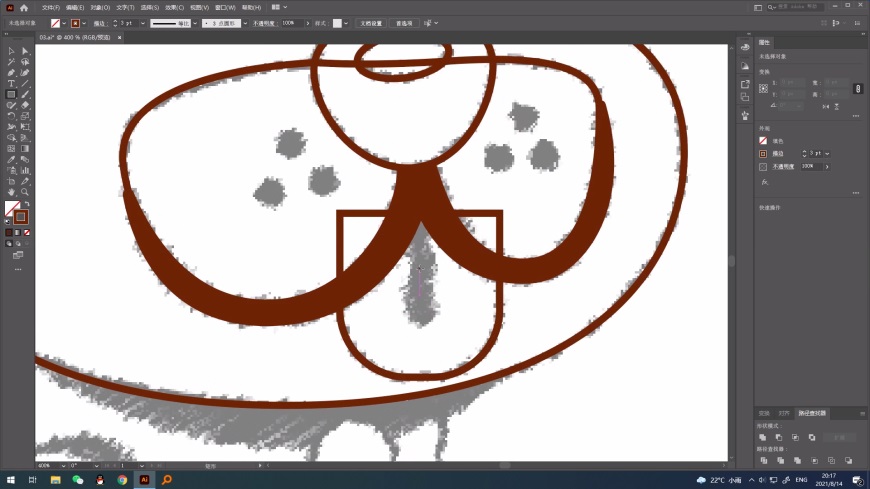The image size is (870, 489).
Task: Apply Color mode under fill/stroke
Action: 9,233
